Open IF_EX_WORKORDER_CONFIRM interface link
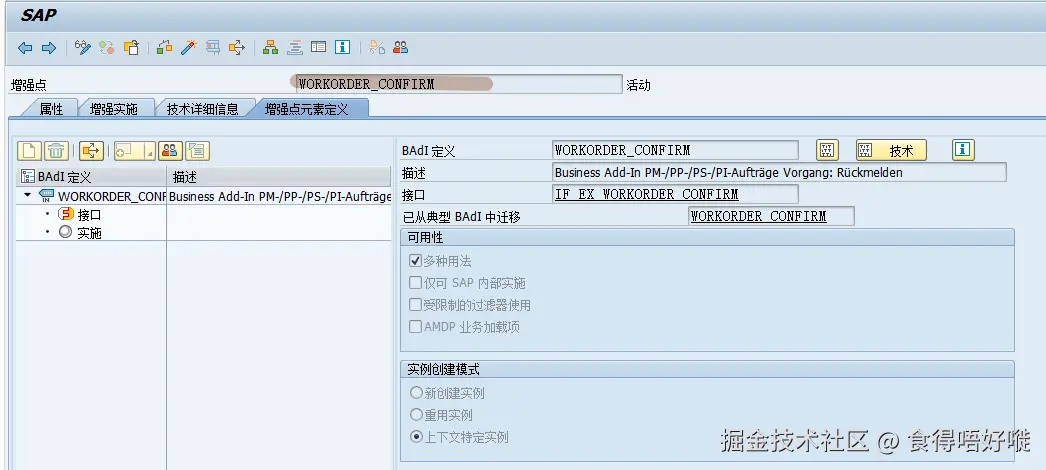 (x=646, y=194)
